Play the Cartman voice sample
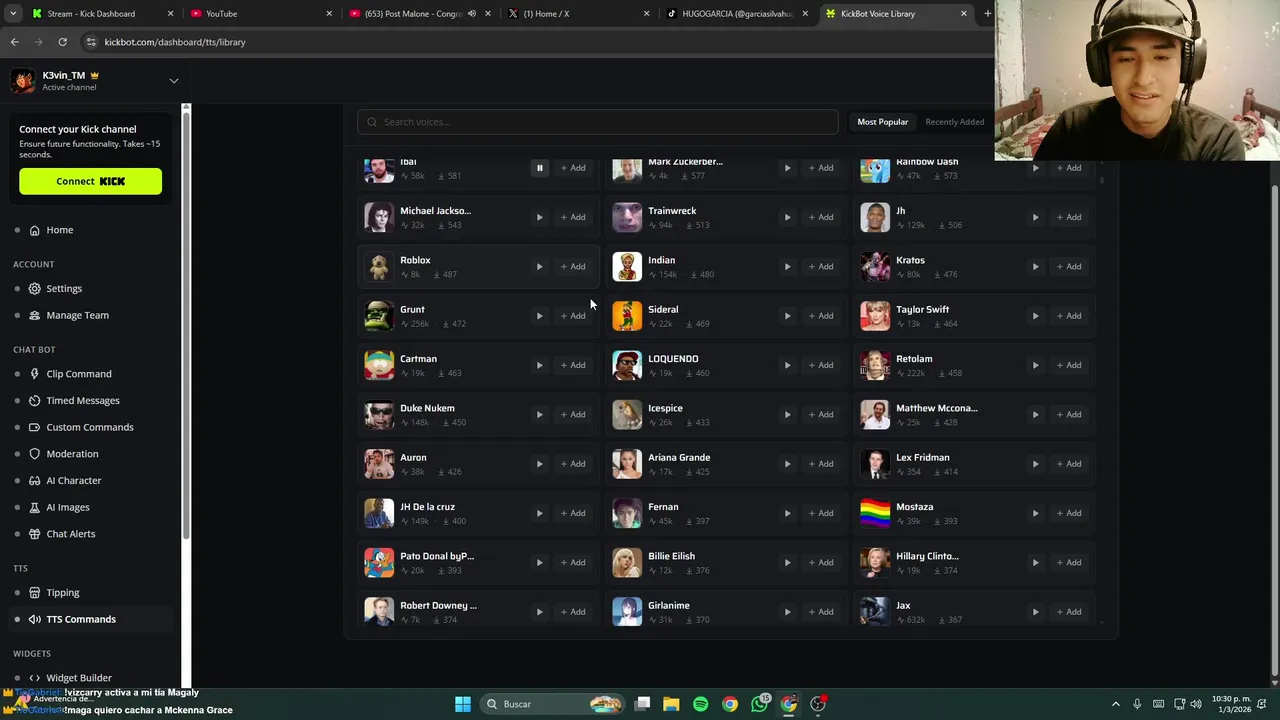1280x720 pixels. 539,365
